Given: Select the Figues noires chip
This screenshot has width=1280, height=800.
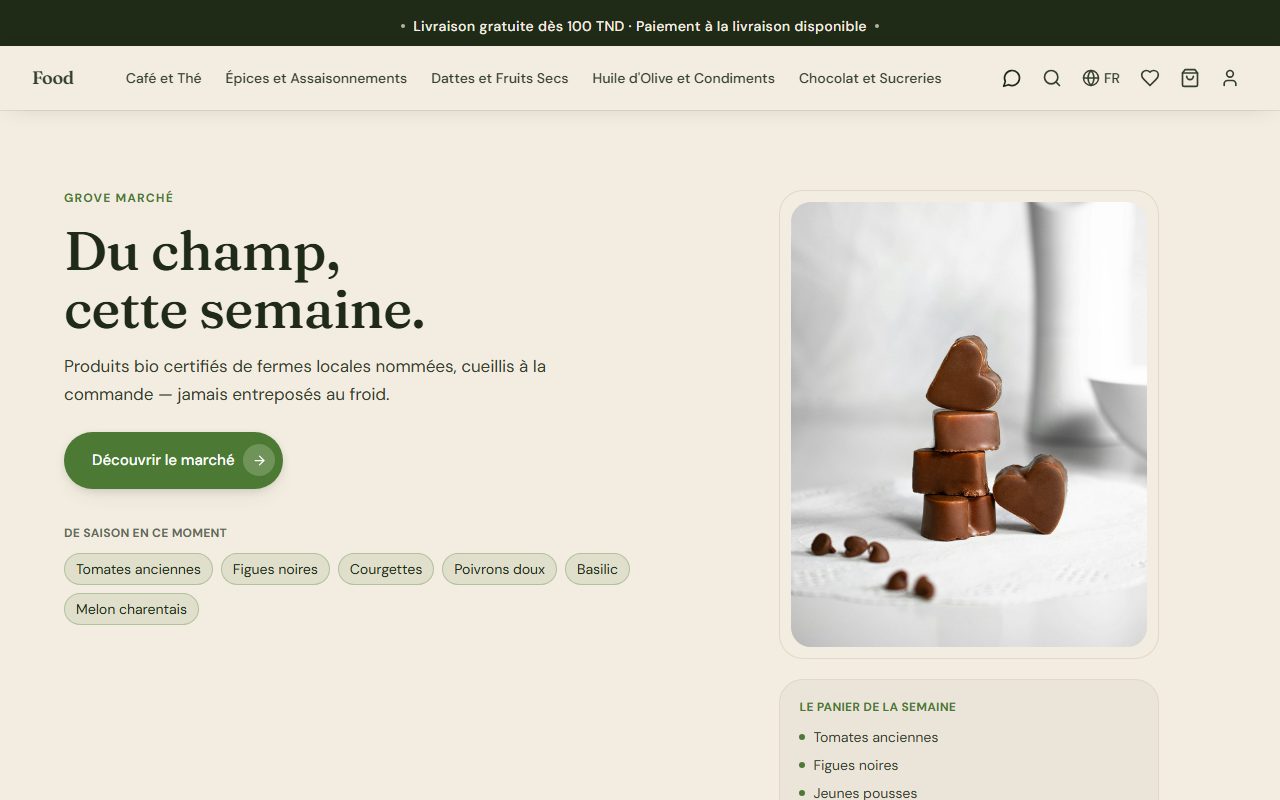Looking at the screenshot, I should point(275,569).
